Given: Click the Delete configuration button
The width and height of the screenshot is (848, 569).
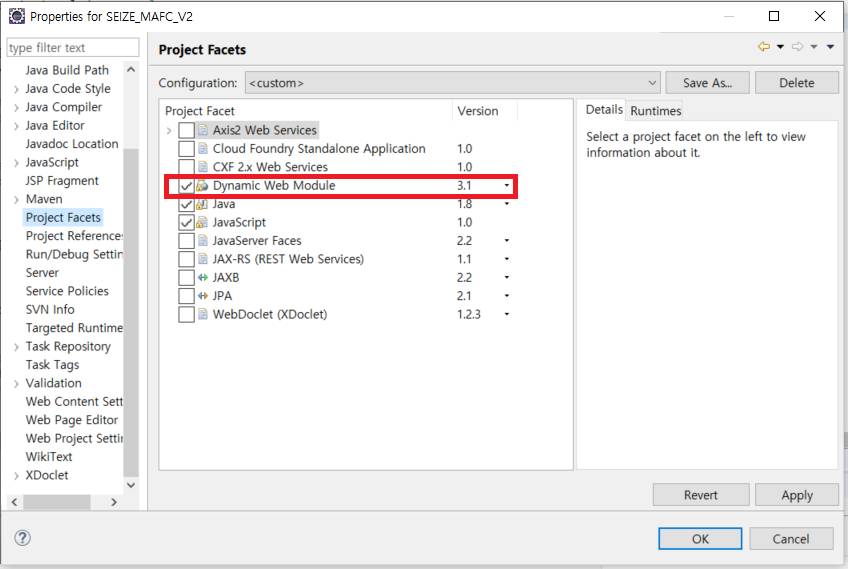Looking at the screenshot, I should (x=796, y=83).
